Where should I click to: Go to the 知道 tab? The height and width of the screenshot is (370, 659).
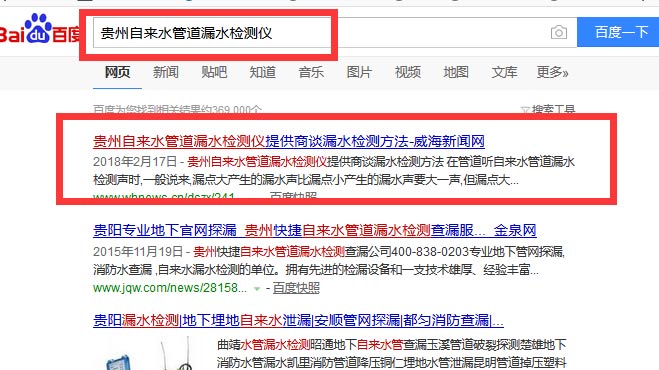tap(263, 72)
